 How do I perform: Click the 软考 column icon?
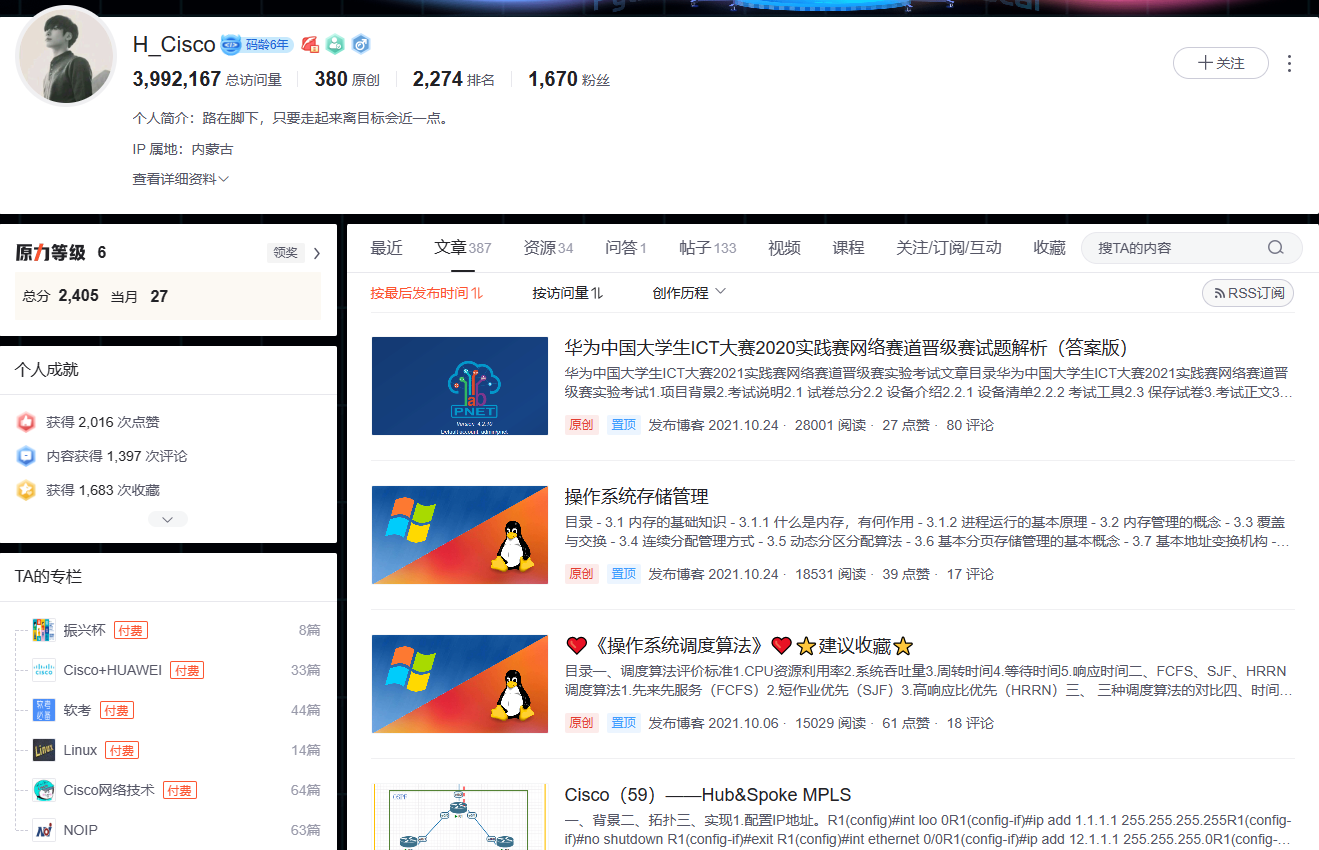click(43, 710)
